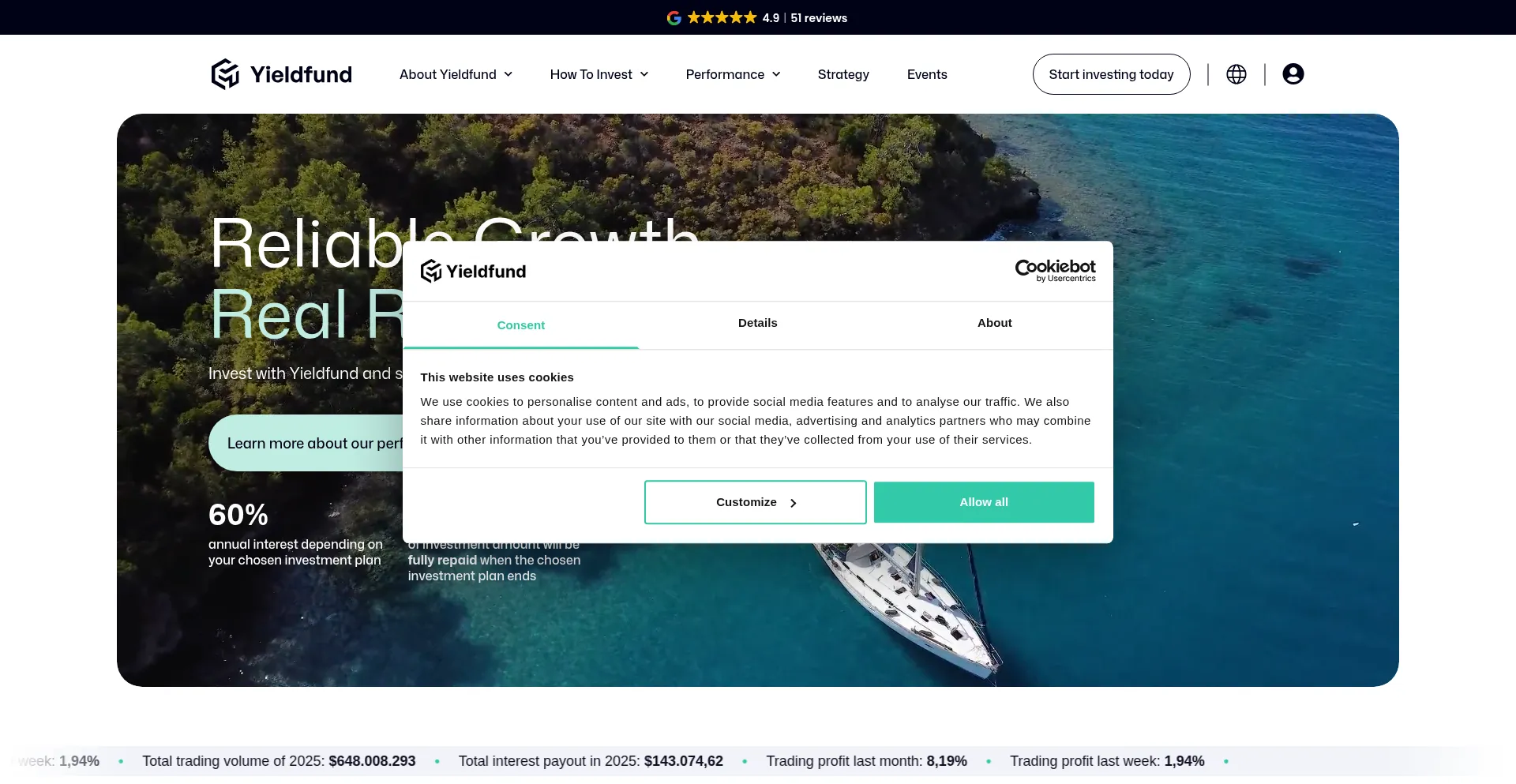Image resolution: width=1516 pixels, height=784 pixels.
Task: Open the Events menu item
Action: click(x=927, y=74)
